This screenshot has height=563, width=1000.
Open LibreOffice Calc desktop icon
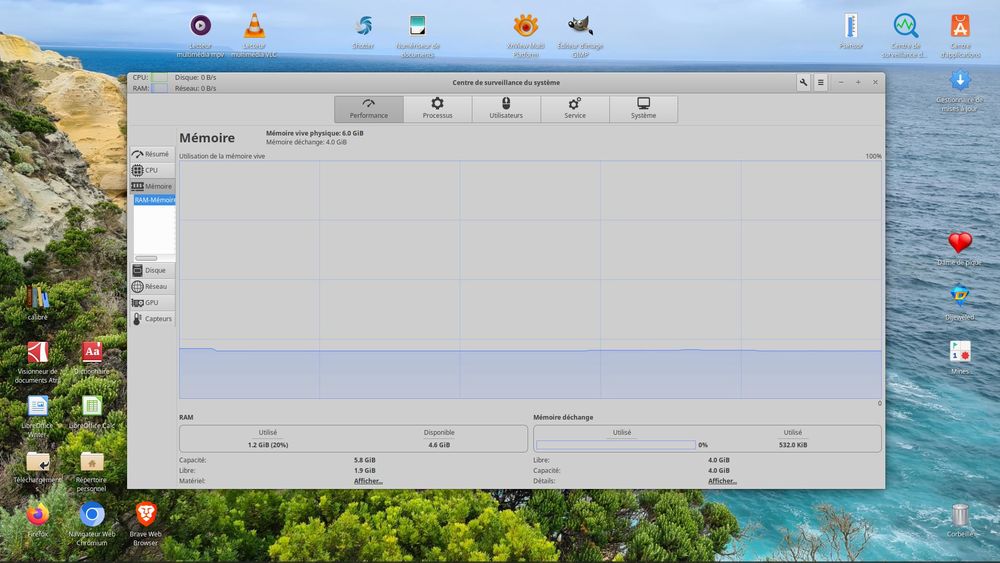coord(92,412)
